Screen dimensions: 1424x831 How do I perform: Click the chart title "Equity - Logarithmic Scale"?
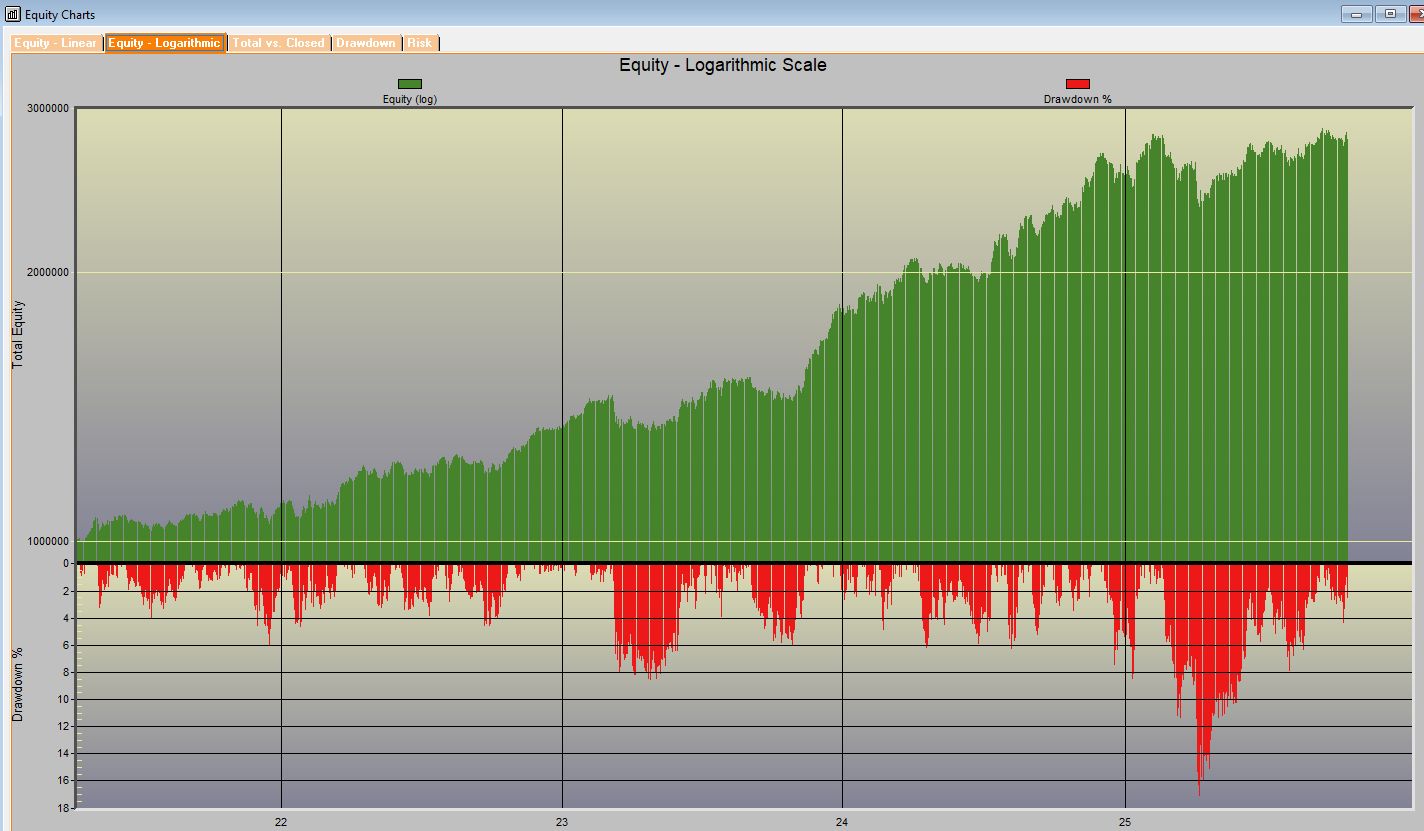[x=722, y=65]
